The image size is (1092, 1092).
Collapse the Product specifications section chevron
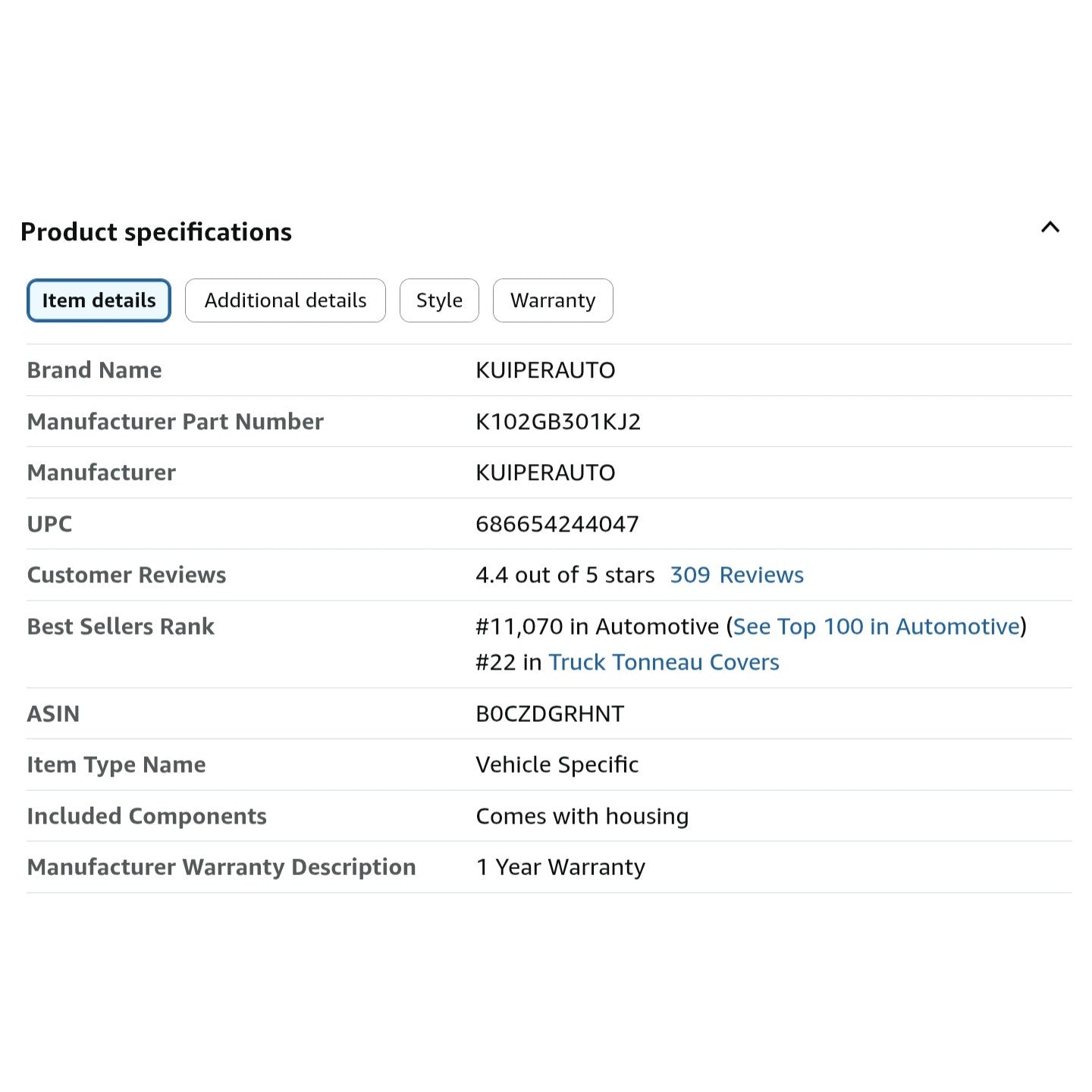(x=1050, y=227)
